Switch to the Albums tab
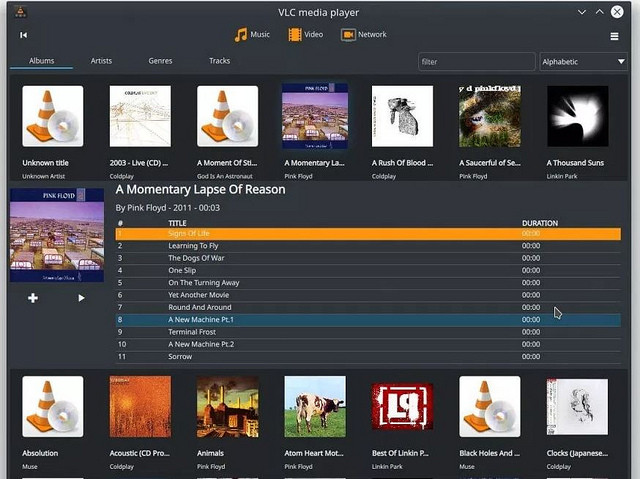The height and width of the screenshot is (479, 640). [x=42, y=61]
